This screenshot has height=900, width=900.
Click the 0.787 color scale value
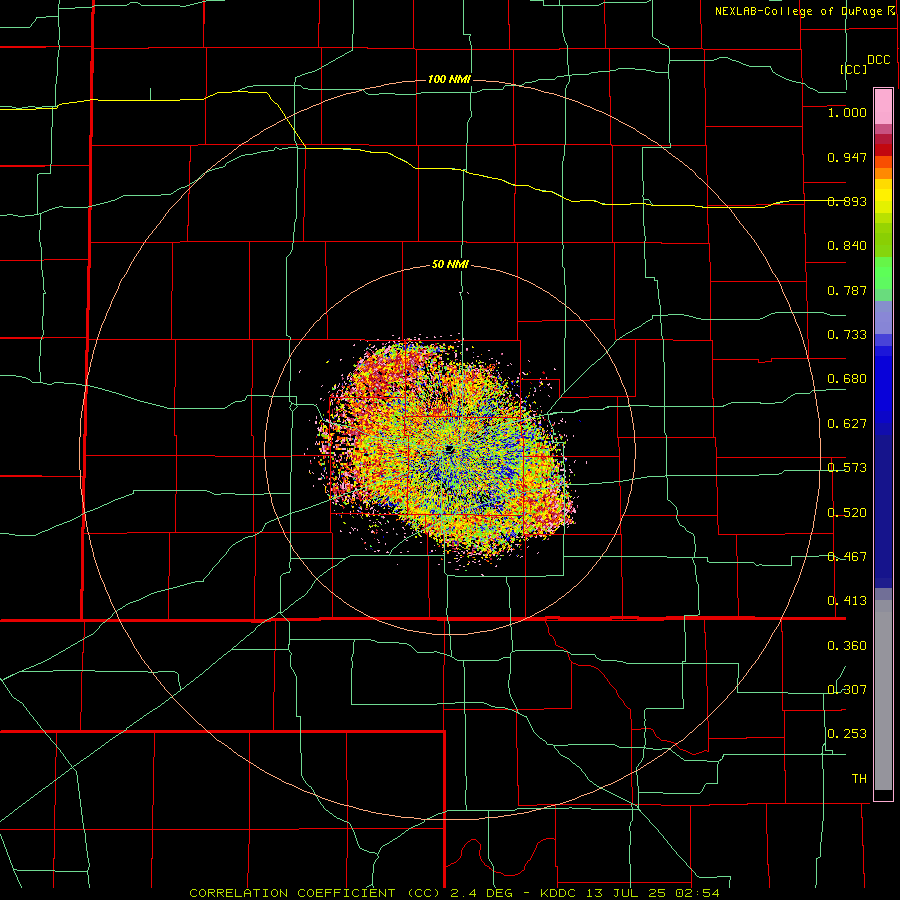[x=847, y=290]
